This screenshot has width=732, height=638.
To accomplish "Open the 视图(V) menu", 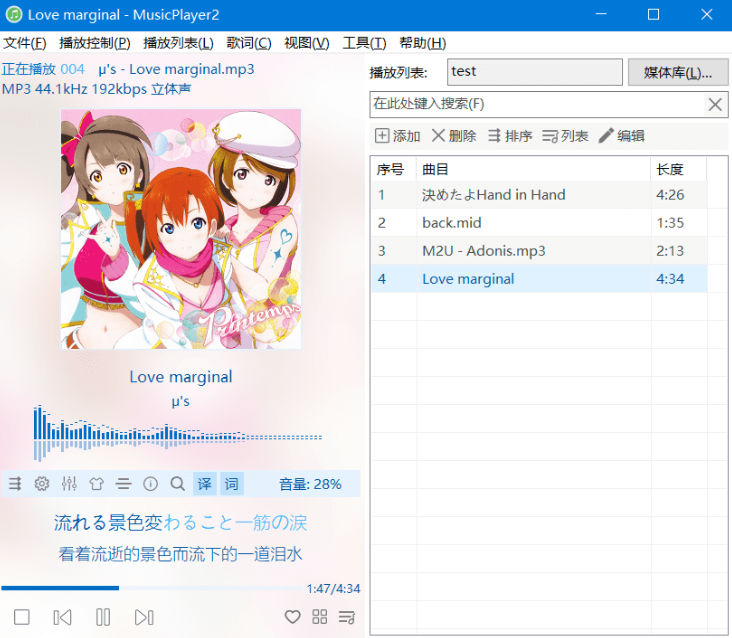I will (x=307, y=43).
